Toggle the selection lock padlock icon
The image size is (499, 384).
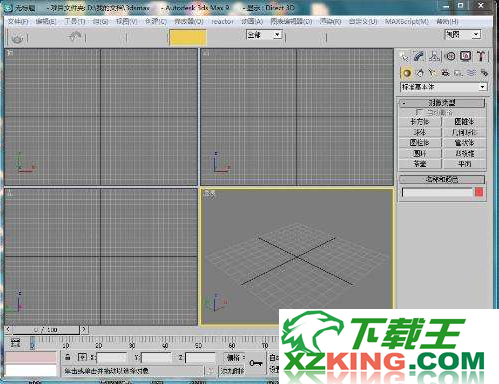[68, 357]
